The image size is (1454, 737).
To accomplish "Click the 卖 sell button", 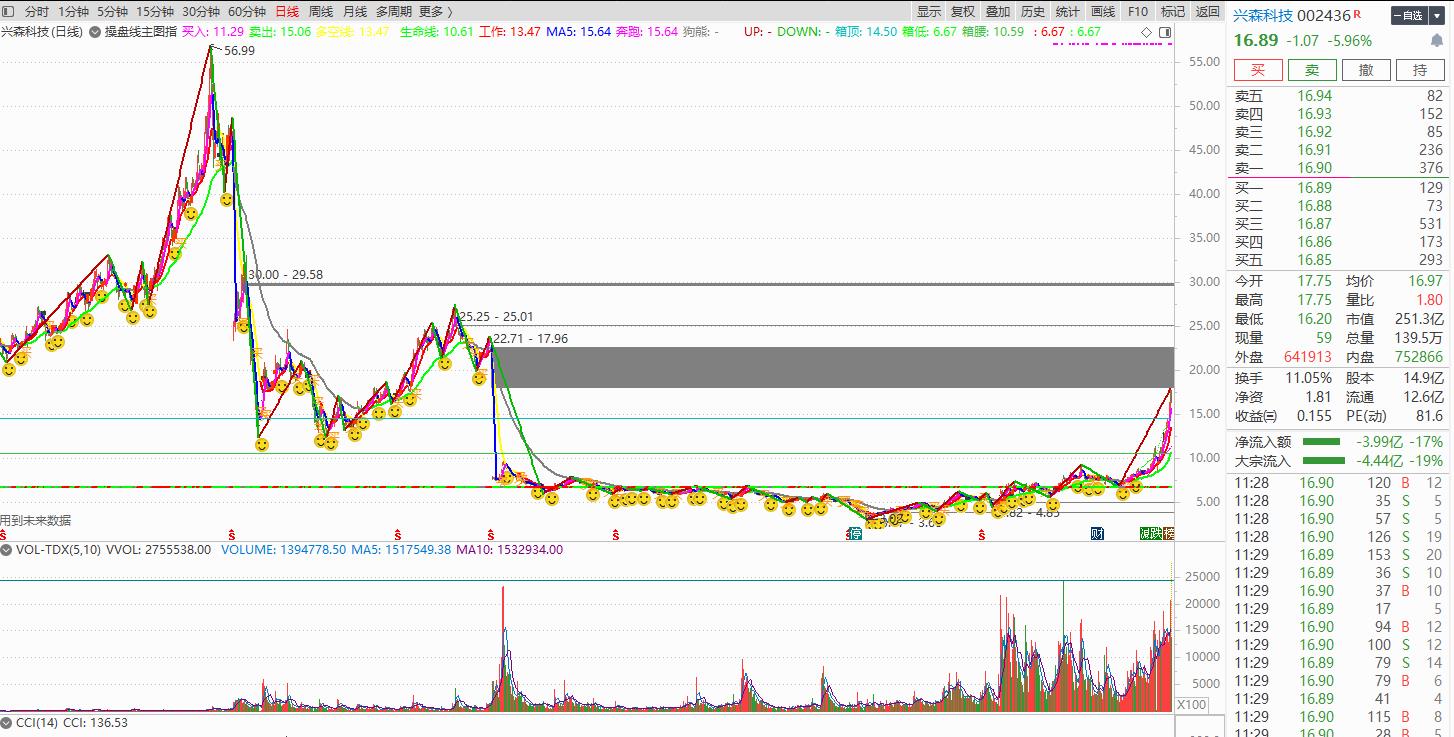I will [1312, 70].
